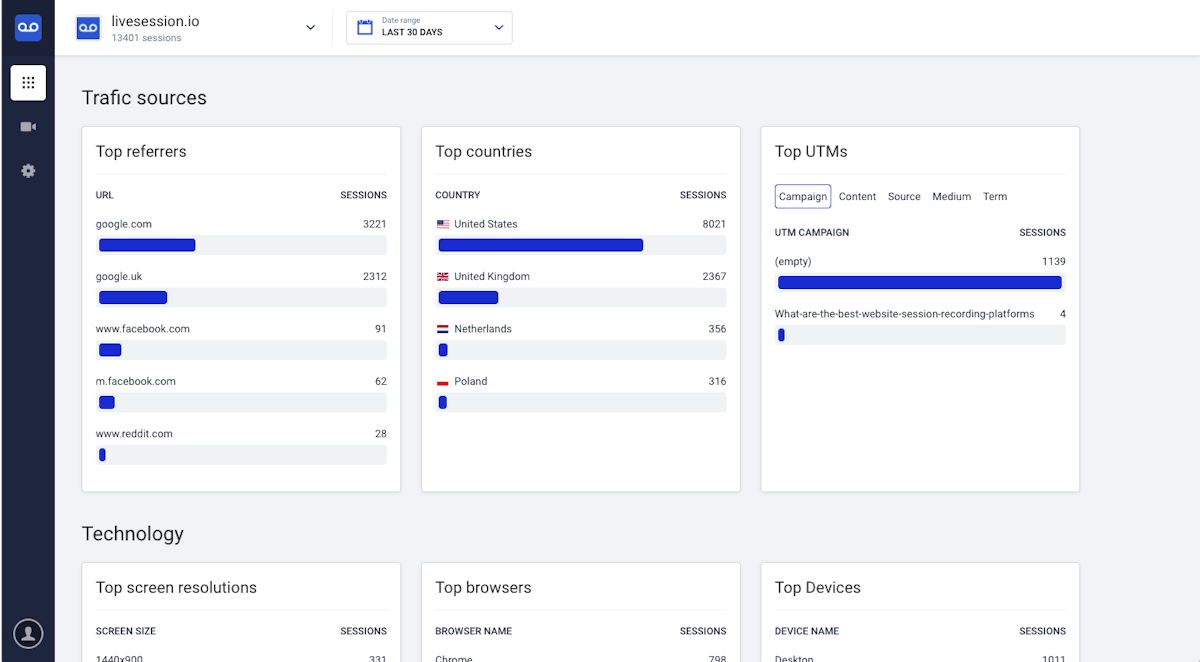
Task: Switch to the Source UTM tab
Action: (x=904, y=197)
